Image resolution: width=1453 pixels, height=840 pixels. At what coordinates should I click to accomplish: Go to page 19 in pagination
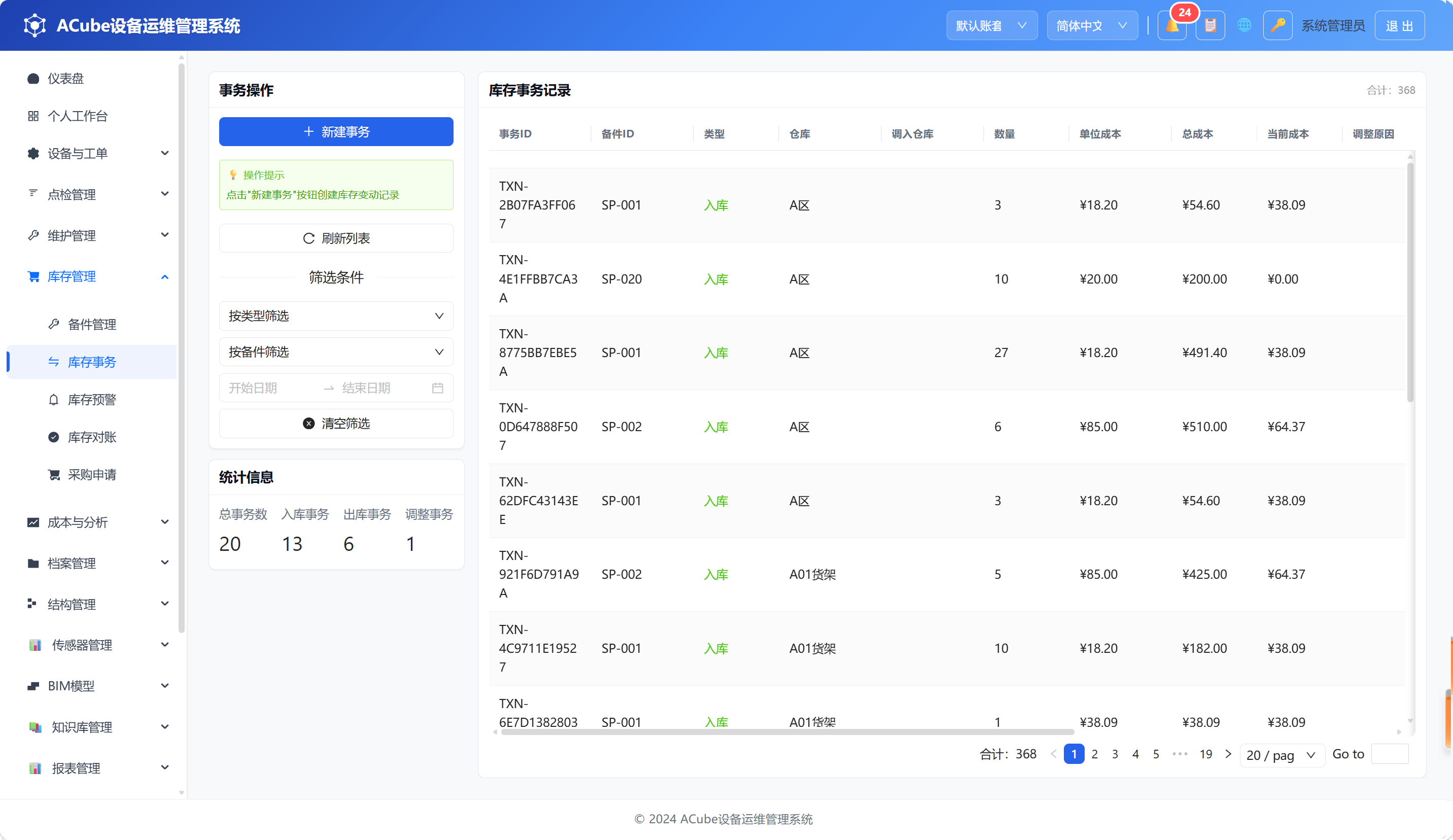point(1205,754)
